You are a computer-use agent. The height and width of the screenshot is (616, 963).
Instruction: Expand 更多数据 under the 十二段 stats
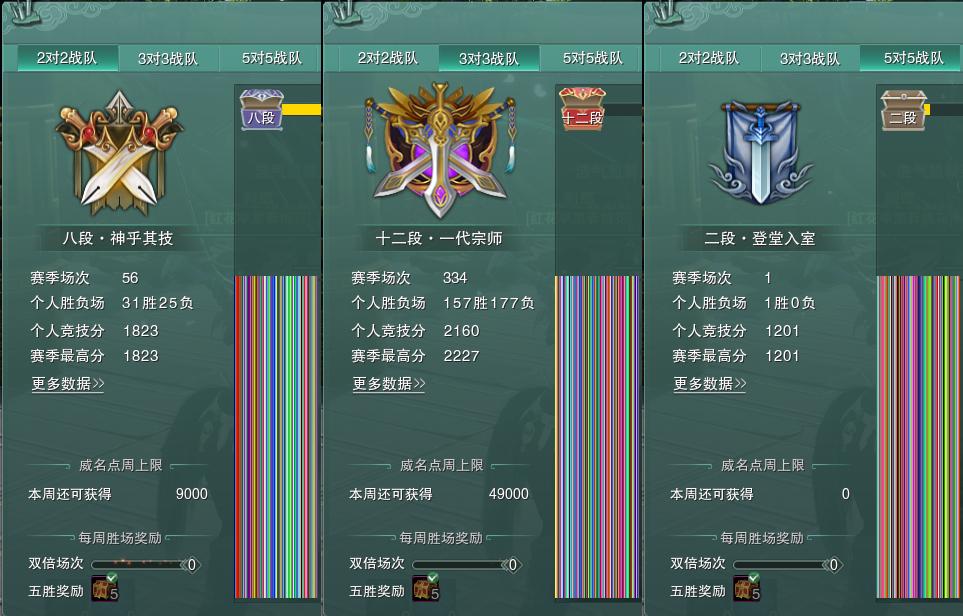point(389,384)
